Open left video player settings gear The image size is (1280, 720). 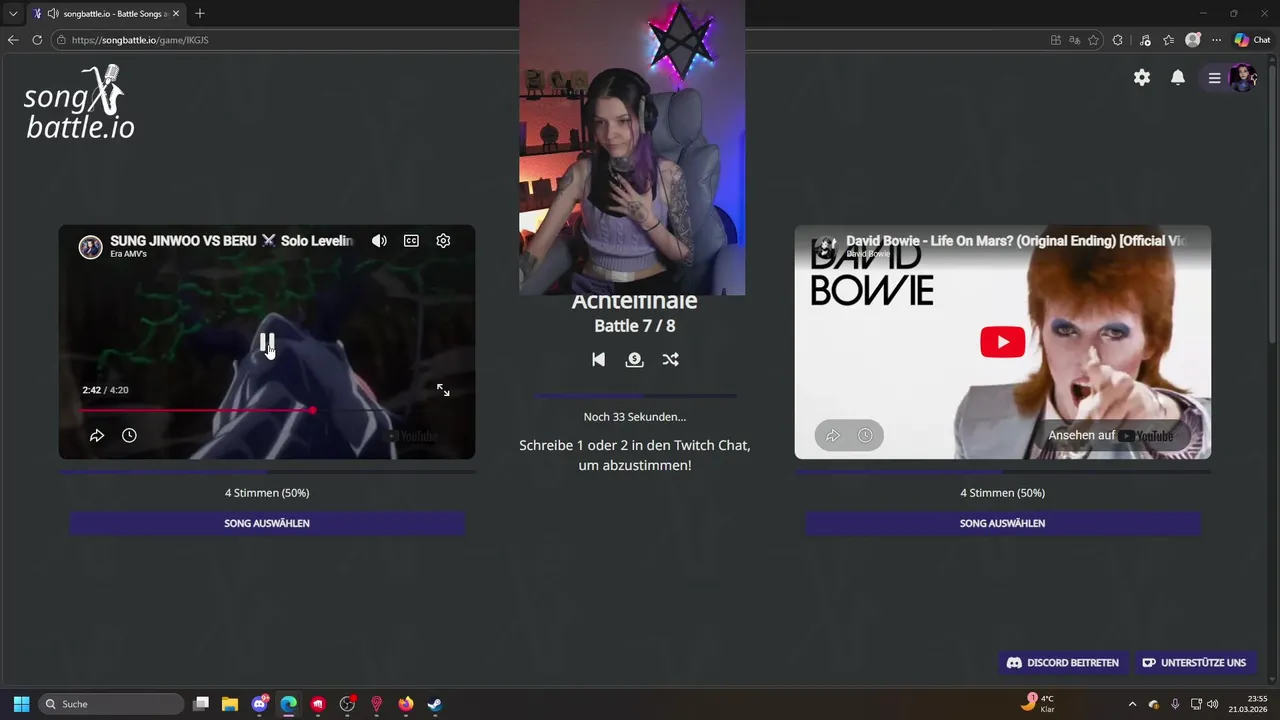443,241
